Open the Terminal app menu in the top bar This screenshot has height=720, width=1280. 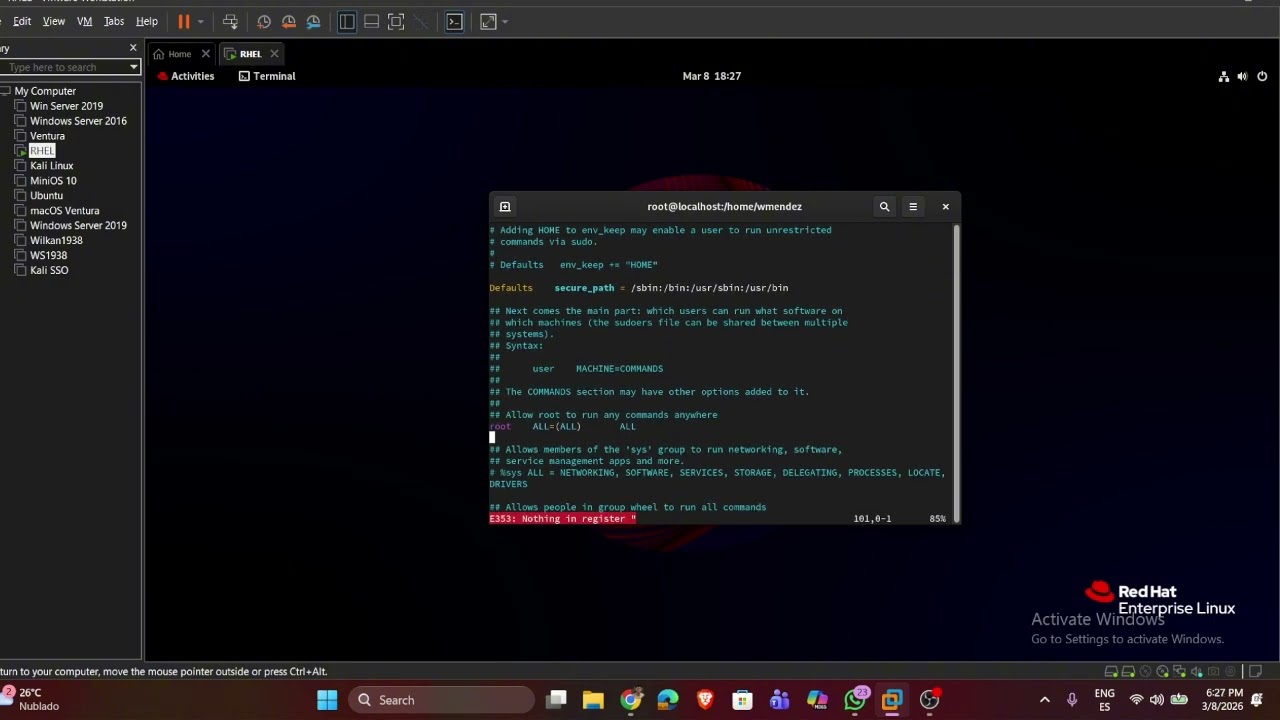click(267, 76)
